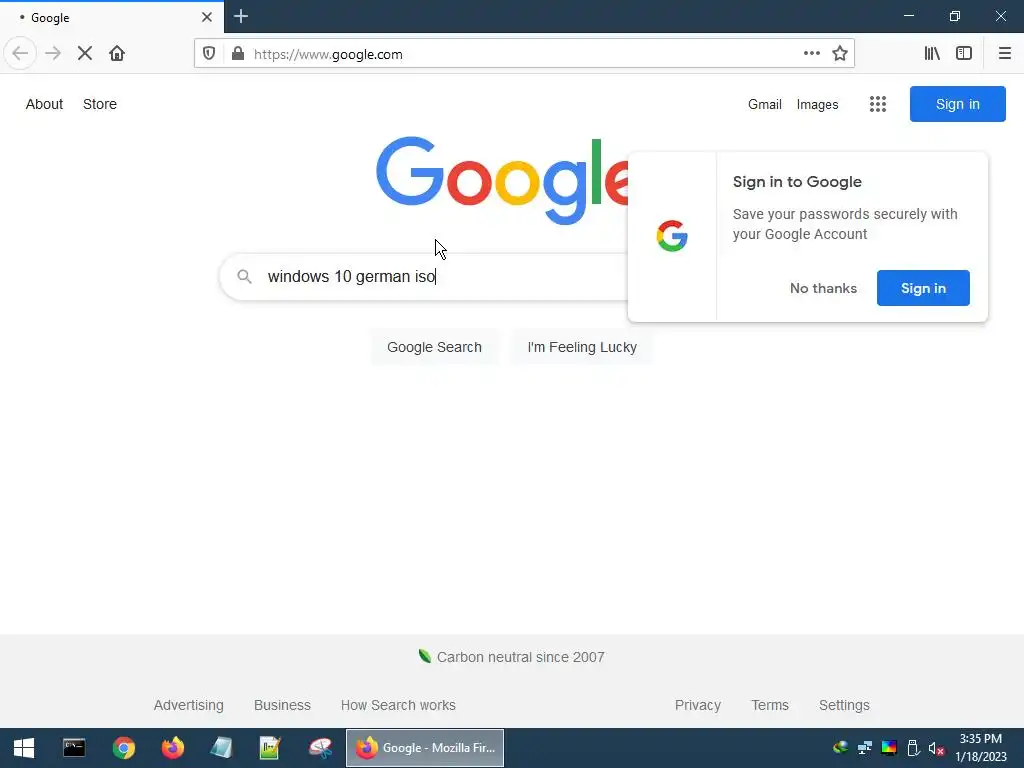
Task: Open Privacy footer link
Action: (x=697, y=705)
